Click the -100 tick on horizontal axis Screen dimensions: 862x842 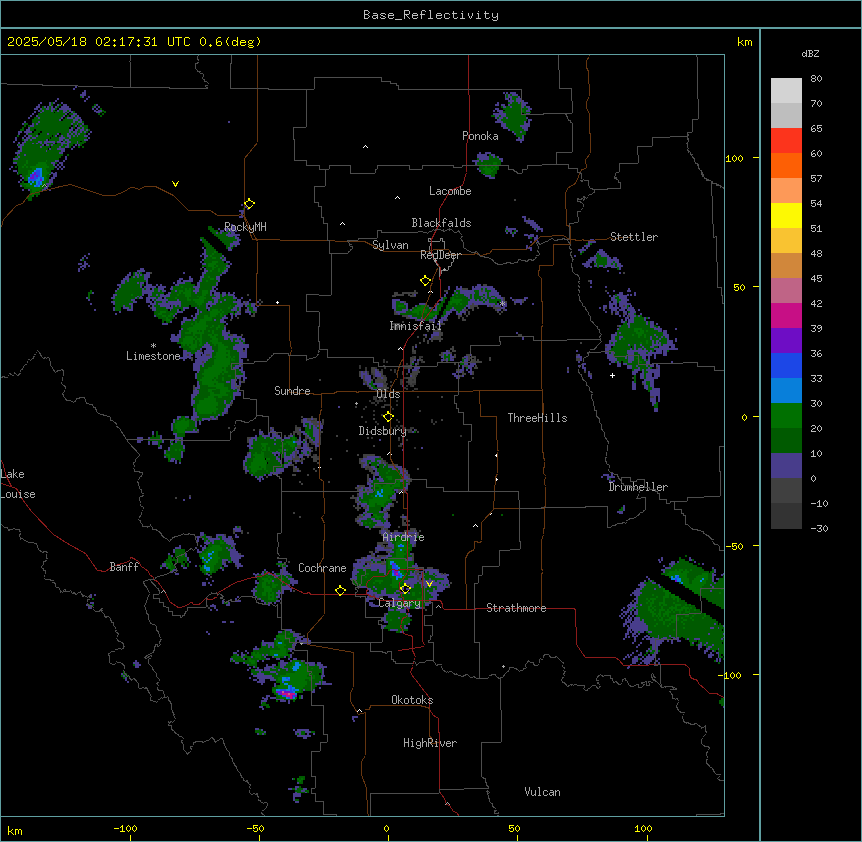pos(125,828)
